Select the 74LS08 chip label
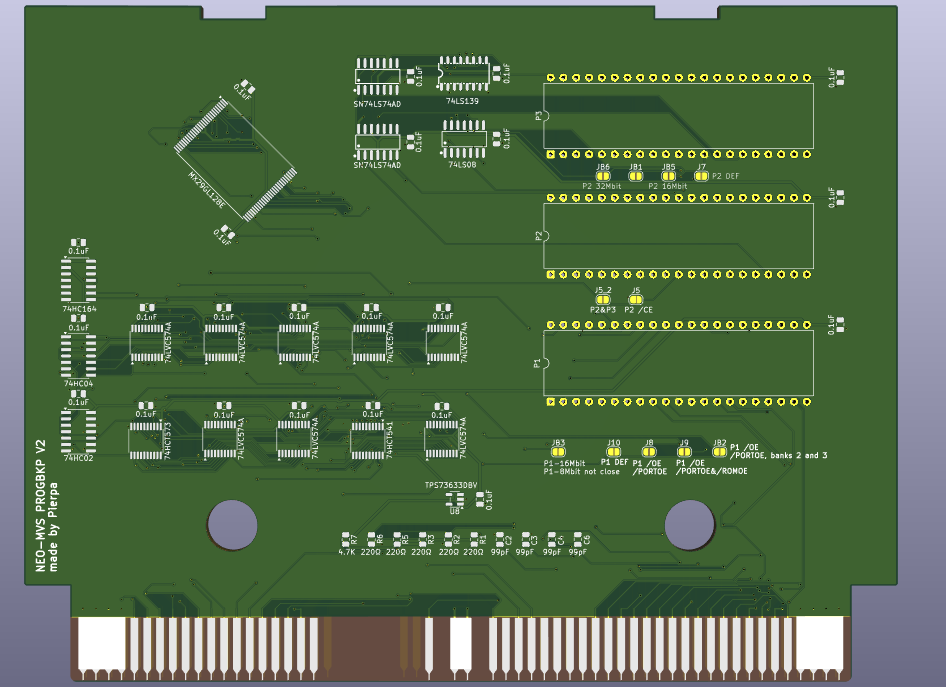The height and width of the screenshot is (687, 946). tap(462, 164)
